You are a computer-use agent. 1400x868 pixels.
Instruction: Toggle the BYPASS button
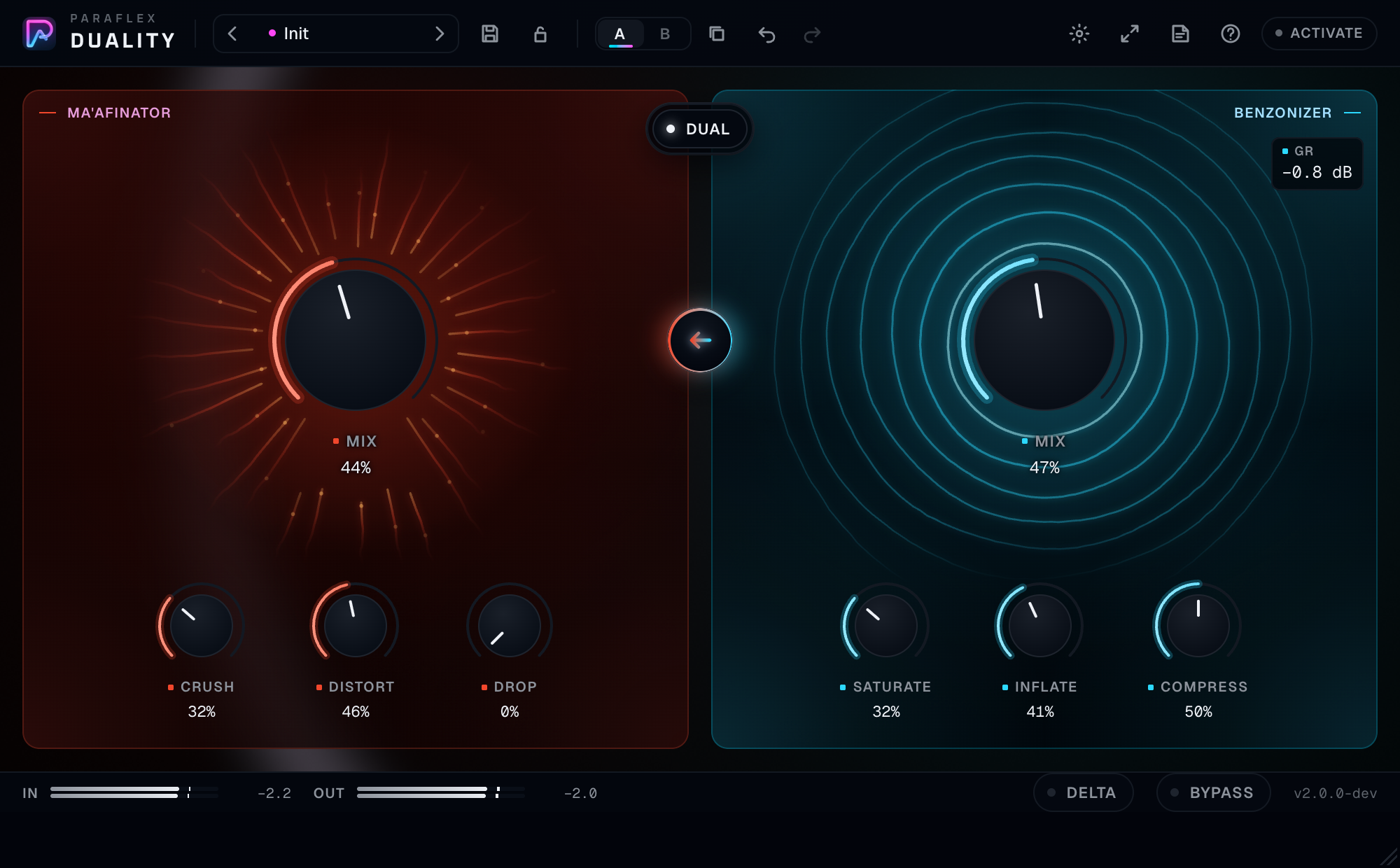[1214, 792]
